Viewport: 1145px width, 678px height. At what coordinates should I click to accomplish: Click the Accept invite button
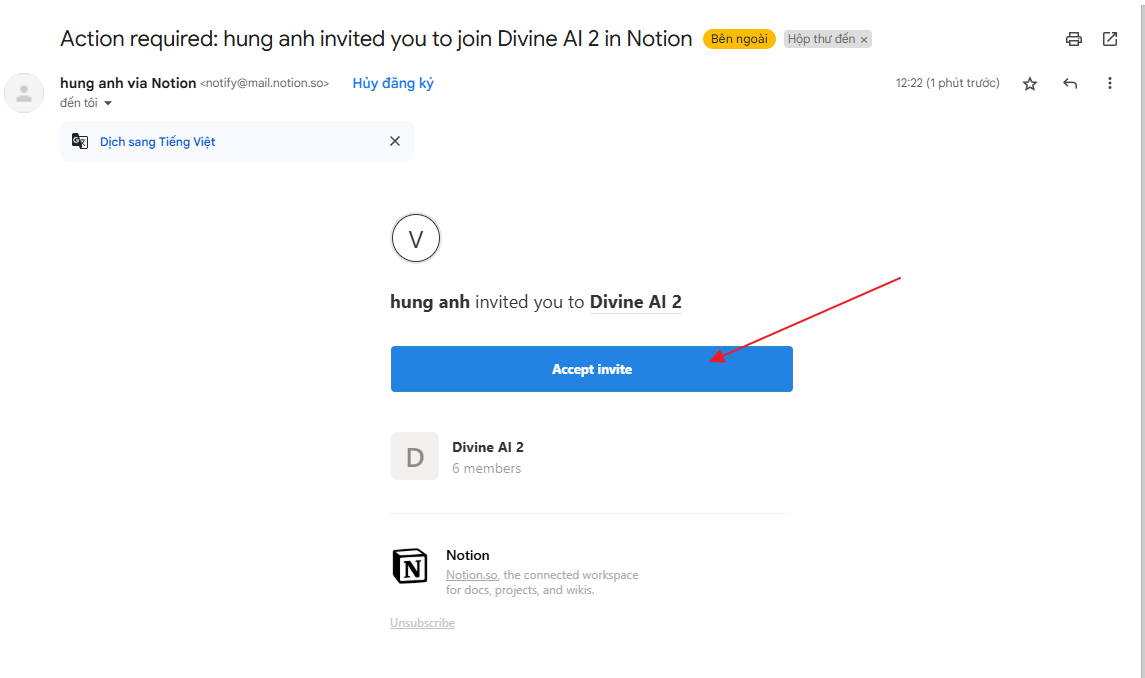click(x=592, y=369)
